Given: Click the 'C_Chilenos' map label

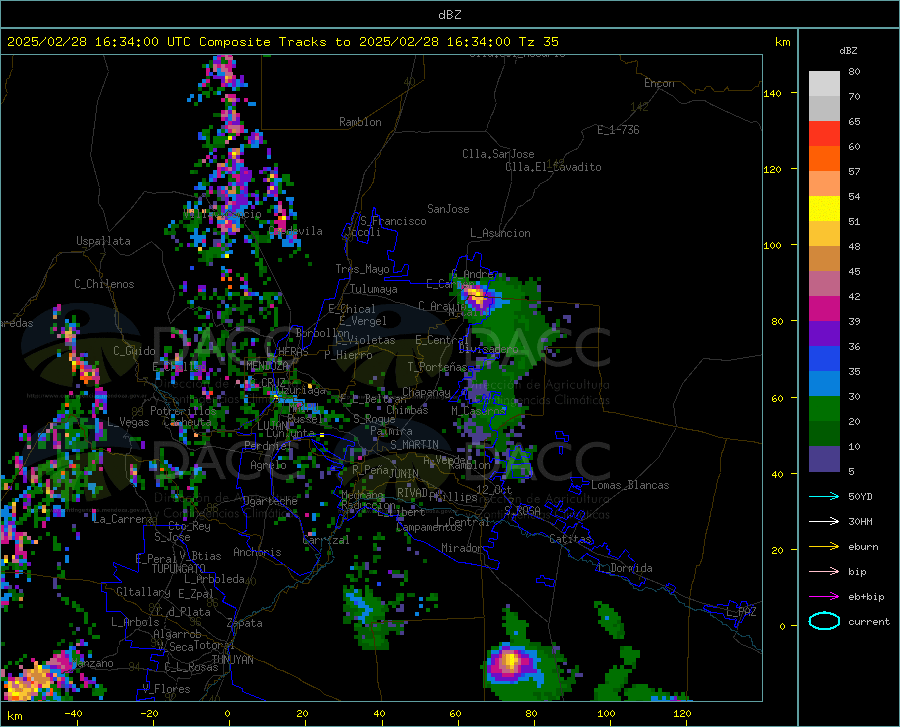Looking at the screenshot, I should (104, 284).
